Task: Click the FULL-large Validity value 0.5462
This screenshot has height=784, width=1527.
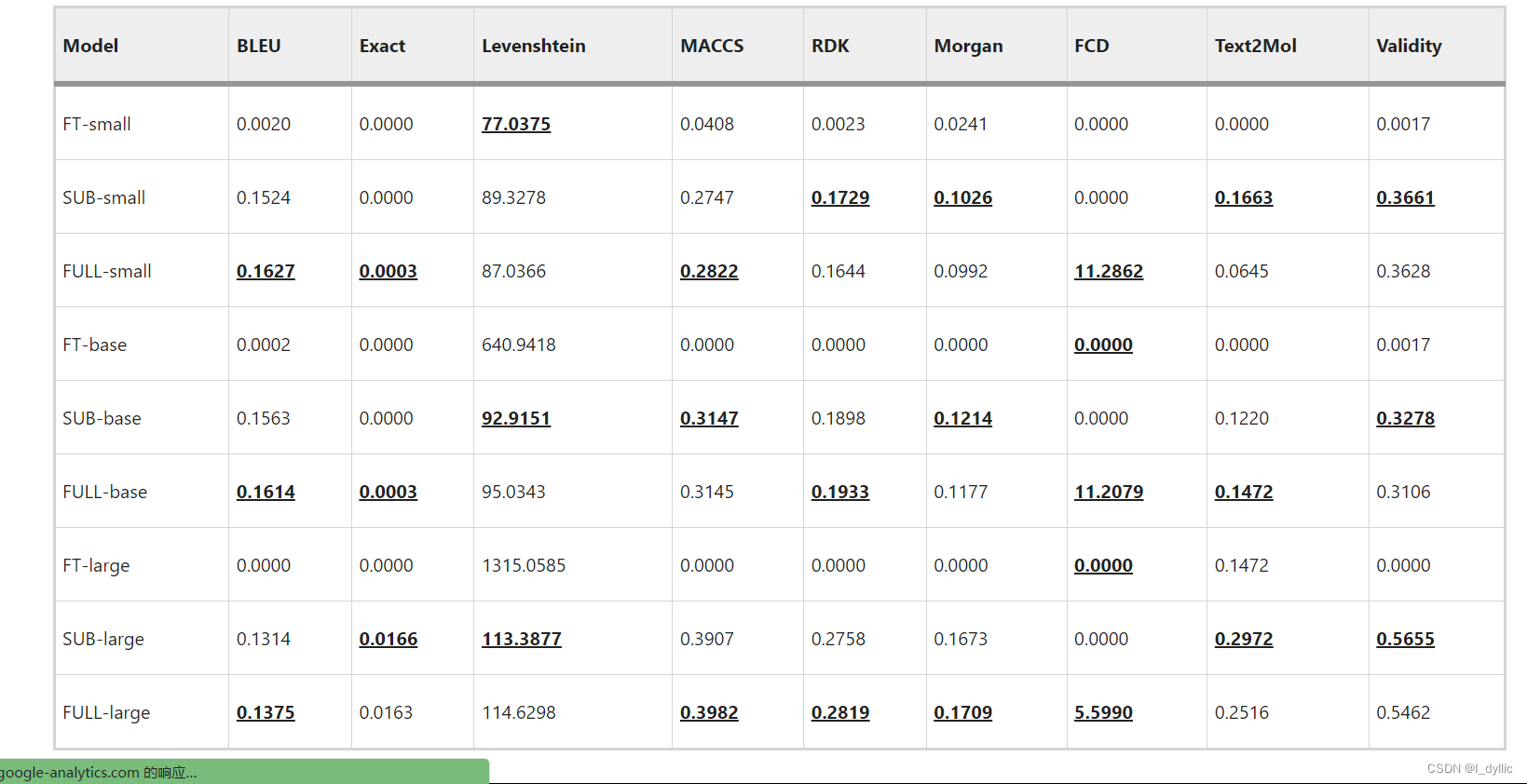Action: [1403, 712]
